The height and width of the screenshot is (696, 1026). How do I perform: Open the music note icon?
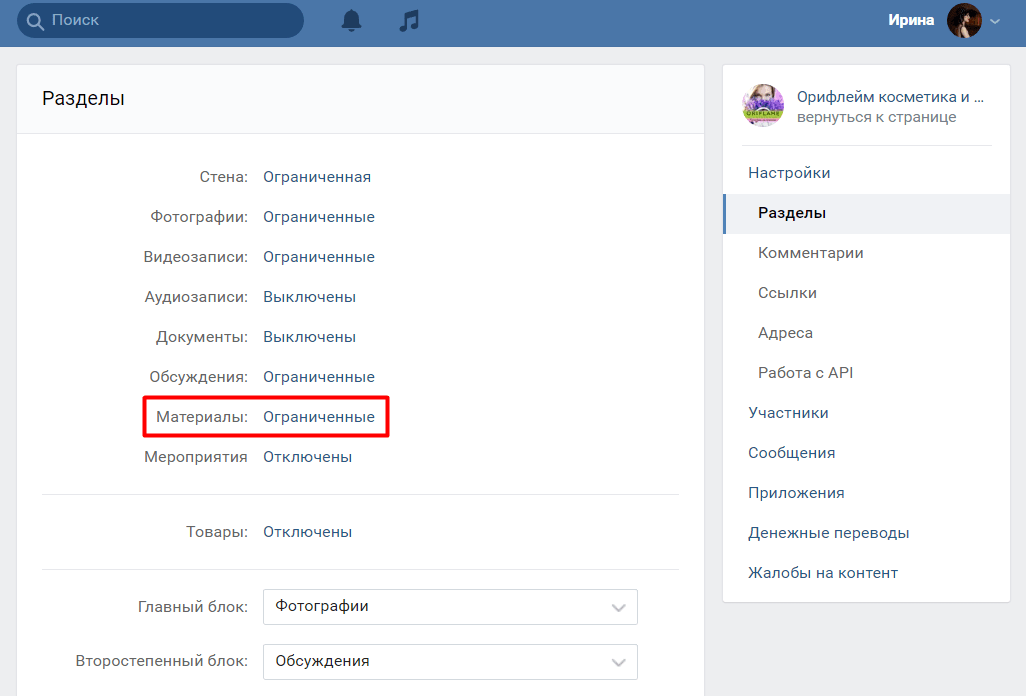pos(409,21)
